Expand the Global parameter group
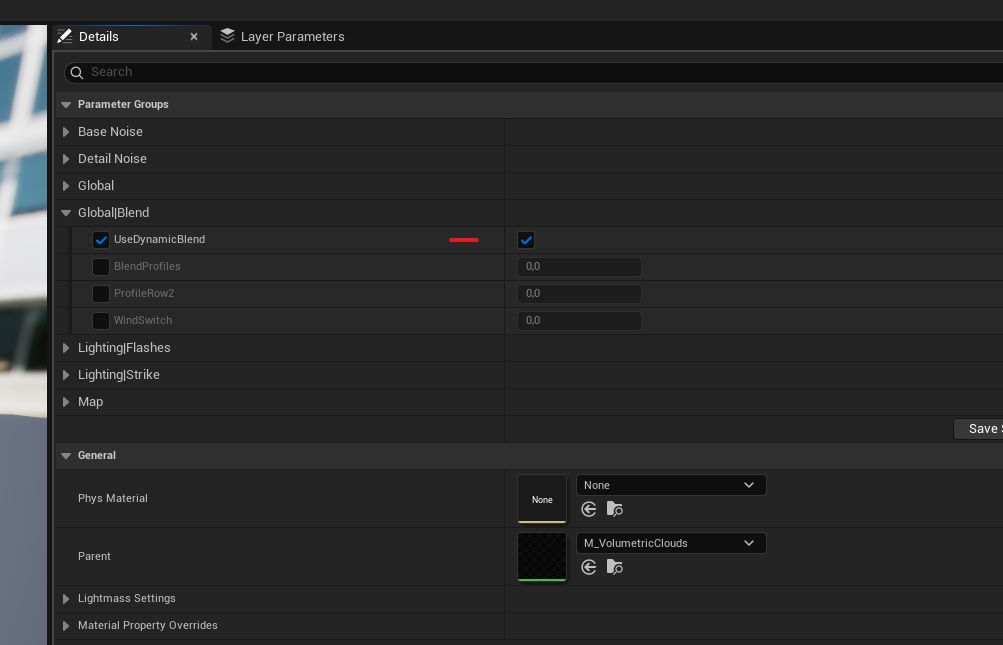Image resolution: width=1003 pixels, height=645 pixels. (66, 186)
